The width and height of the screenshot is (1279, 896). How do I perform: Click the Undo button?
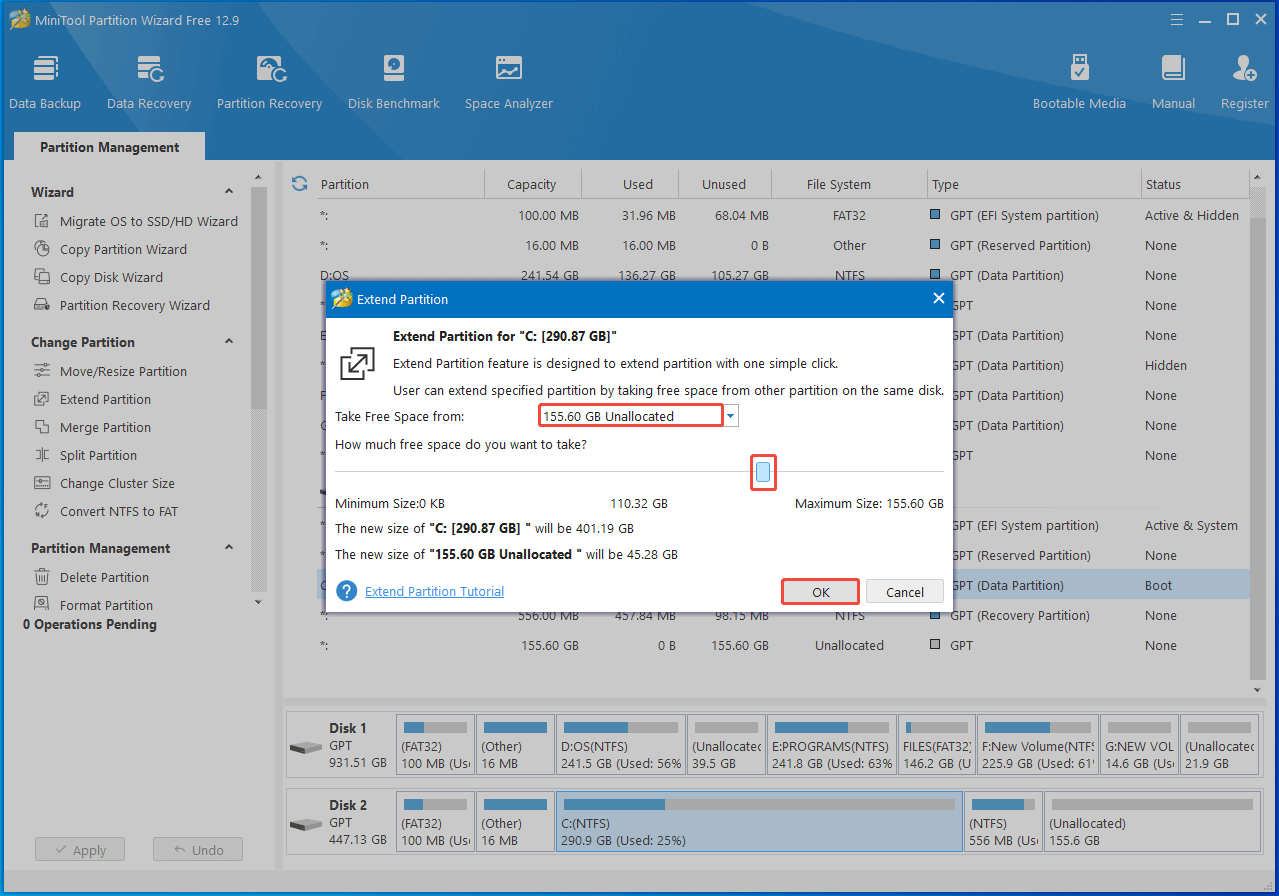pyautogui.click(x=198, y=850)
